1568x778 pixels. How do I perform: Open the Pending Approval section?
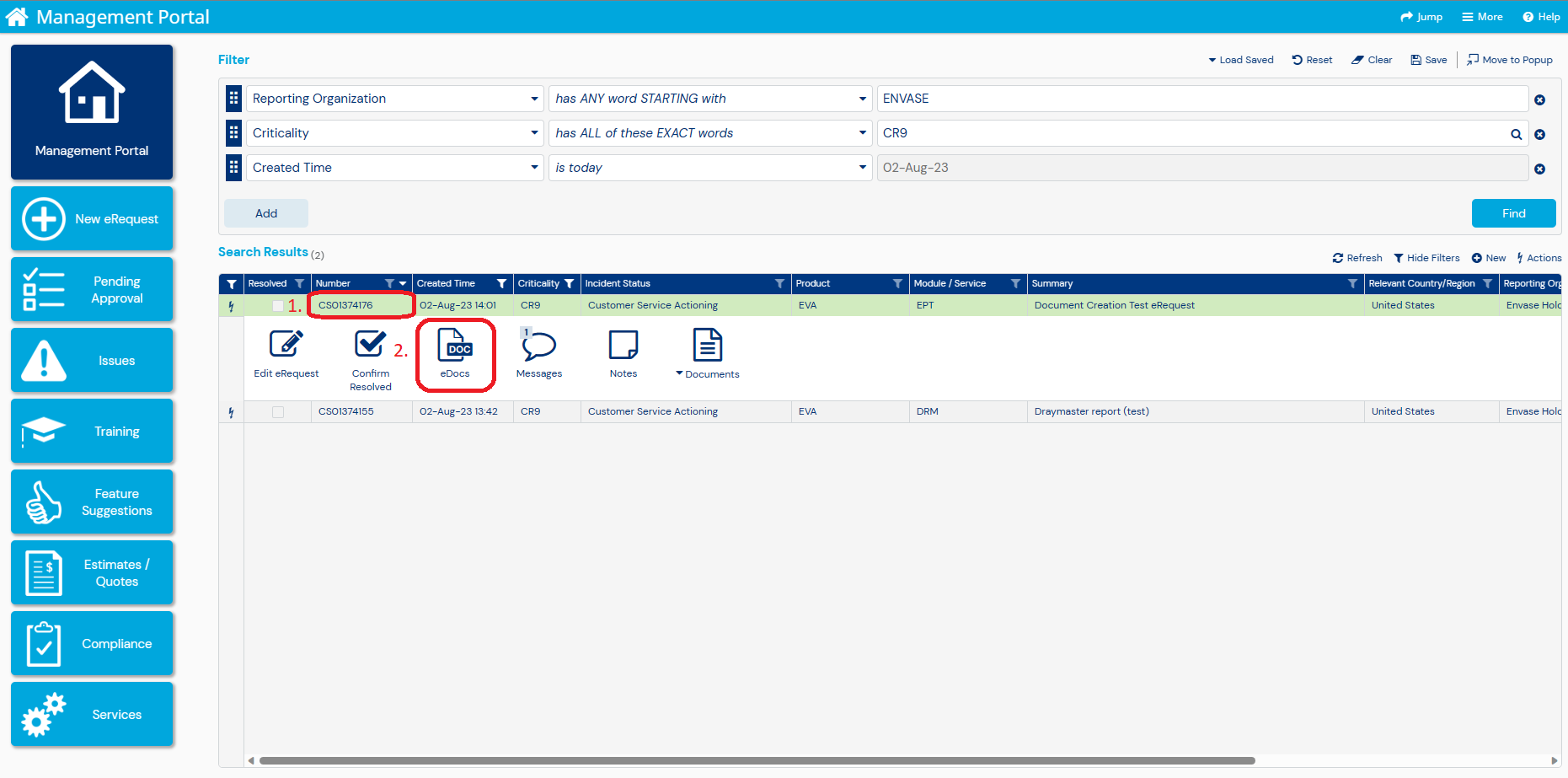click(x=92, y=289)
